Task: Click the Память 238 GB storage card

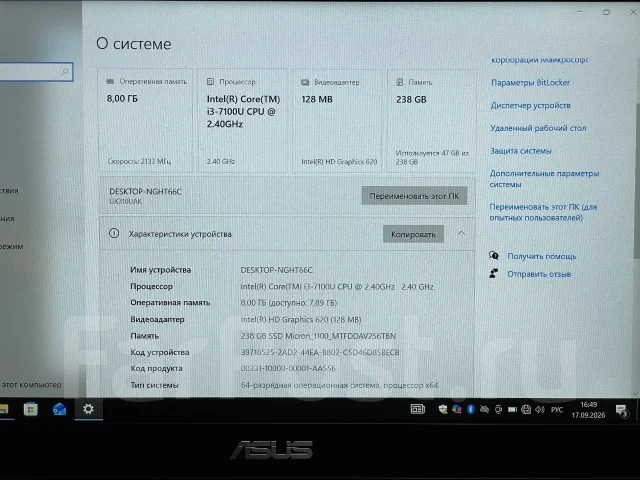Action: pyautogui.click(x=431, y=121)
